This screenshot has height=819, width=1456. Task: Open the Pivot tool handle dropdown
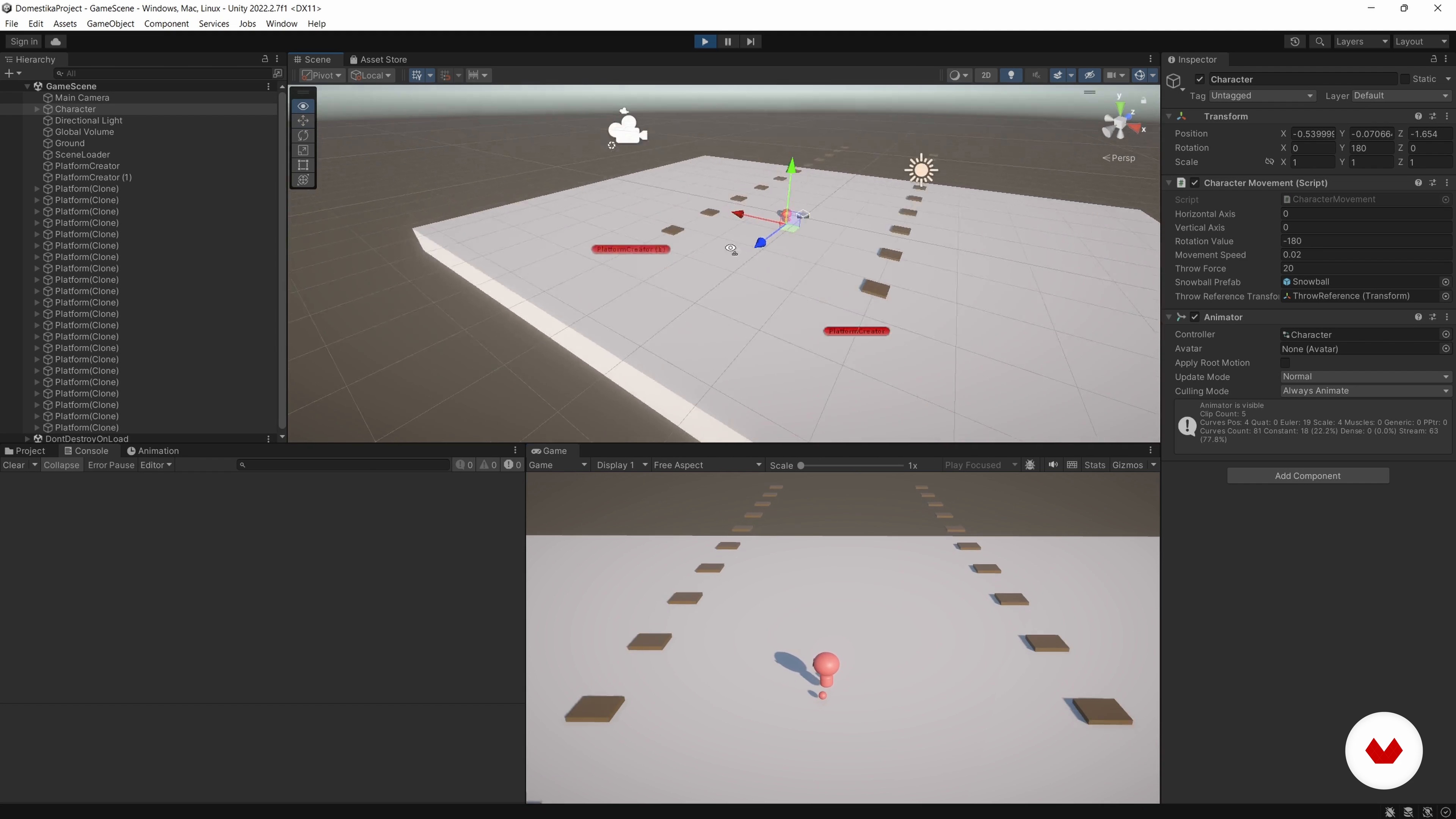coord(321,75)
